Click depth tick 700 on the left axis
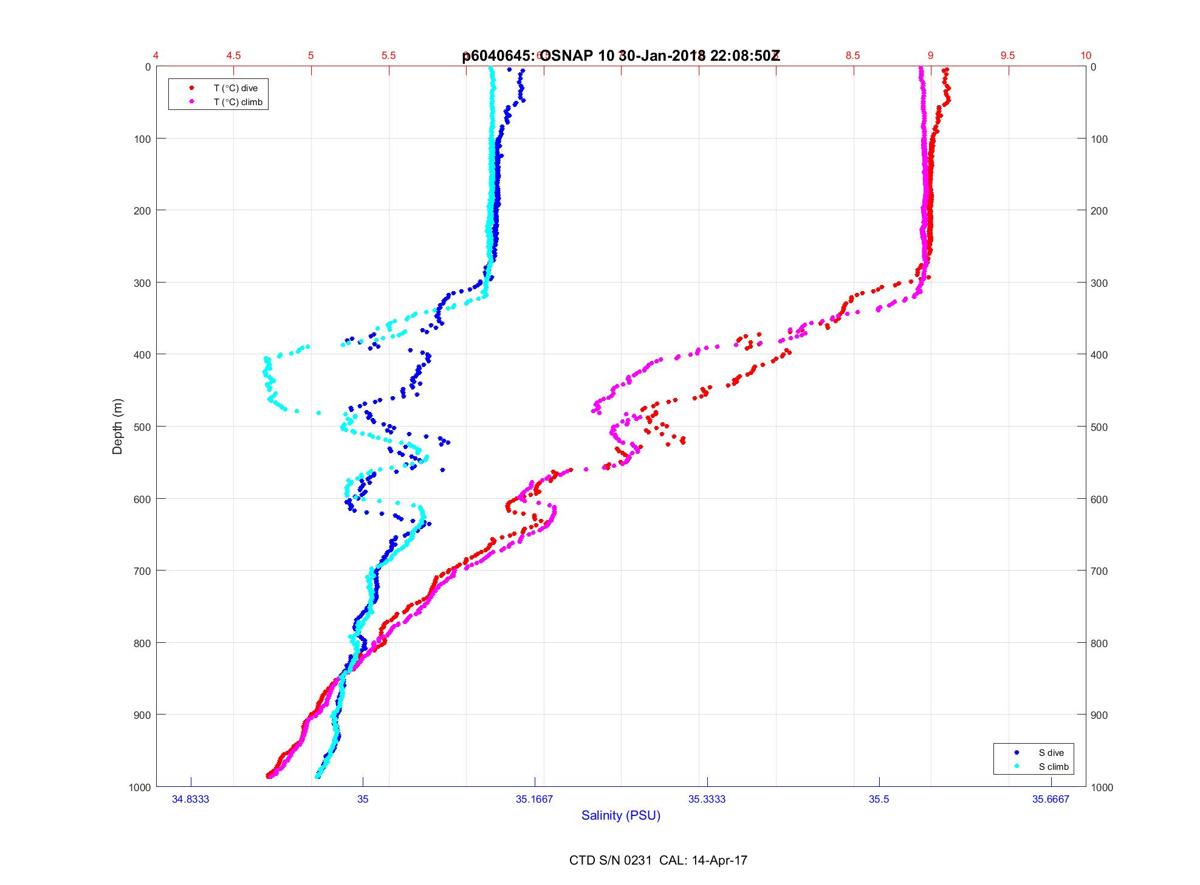Screen dimensions: 1200x885 pos(142,571)
